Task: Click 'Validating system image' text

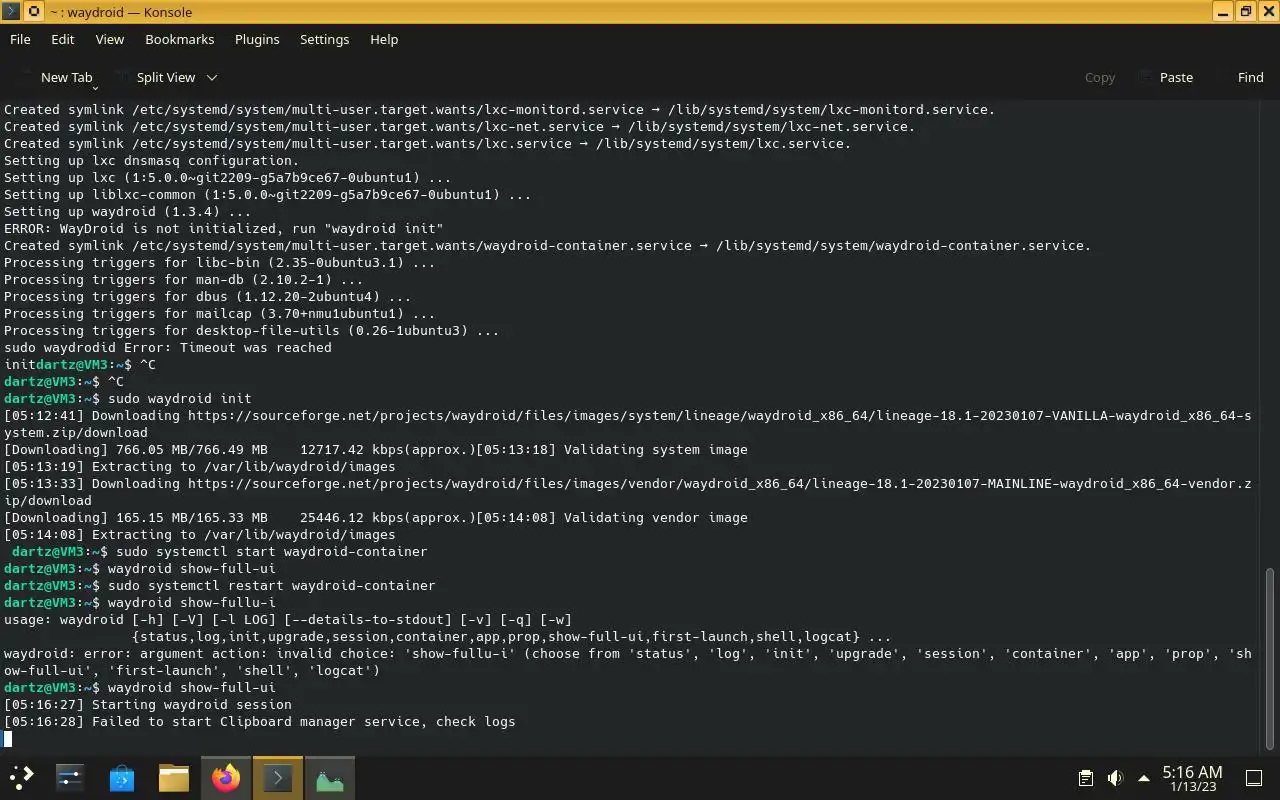Action: click(656, 449)
